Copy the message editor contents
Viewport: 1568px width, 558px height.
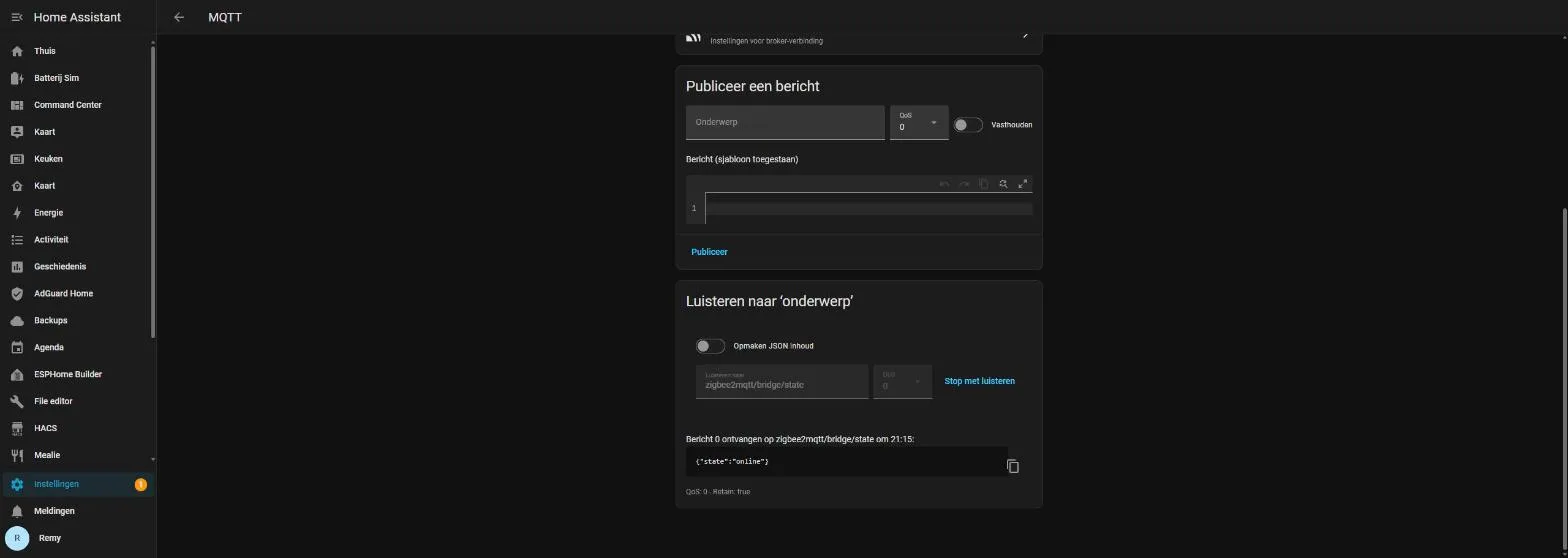[984, 184]
